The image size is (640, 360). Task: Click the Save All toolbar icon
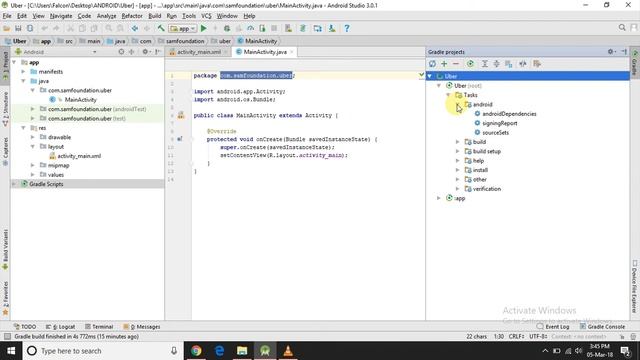tap(18, 28)
